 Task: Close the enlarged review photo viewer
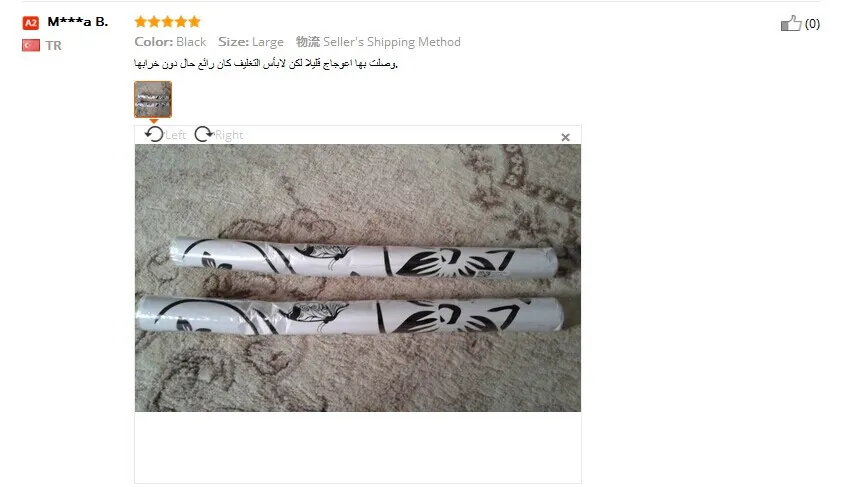(565, 138)
